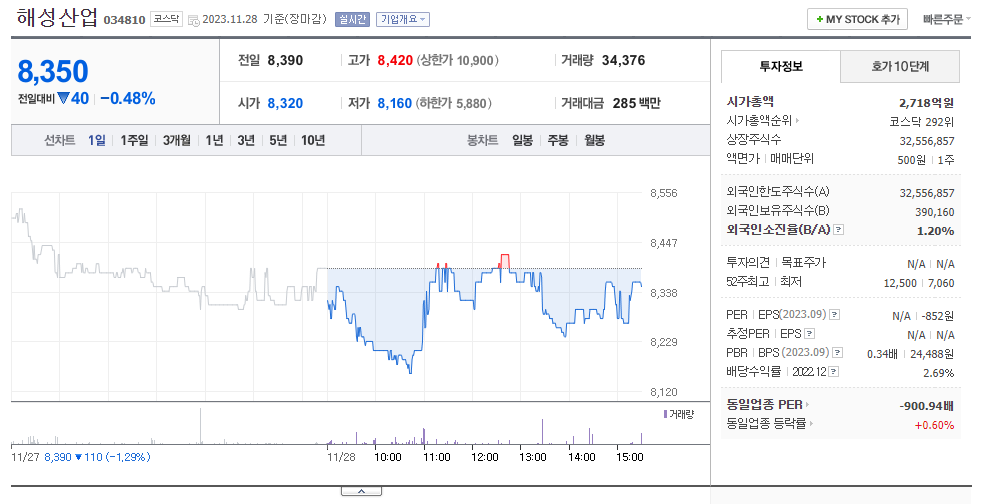The image size is (994, 504).
Task: Switch to the 호가10단계 tab
Action: [900, 67]
